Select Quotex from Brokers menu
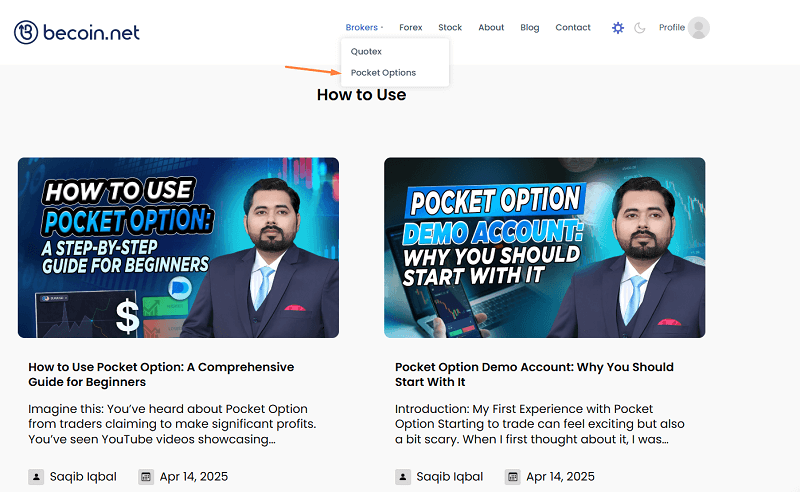800x492 pixels. click(x=366, y=52)
